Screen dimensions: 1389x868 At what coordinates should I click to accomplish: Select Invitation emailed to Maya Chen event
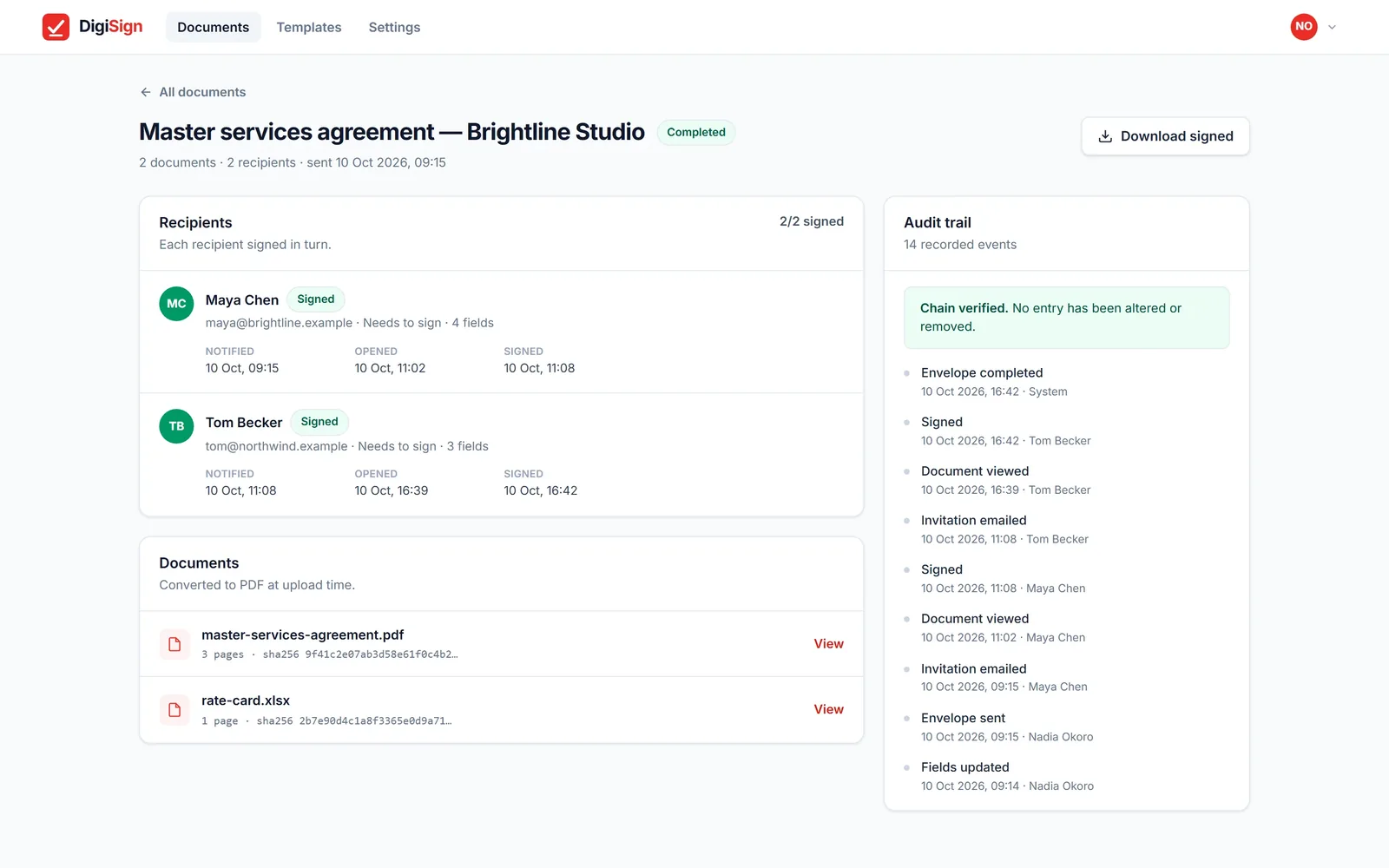click(1066, 677)
